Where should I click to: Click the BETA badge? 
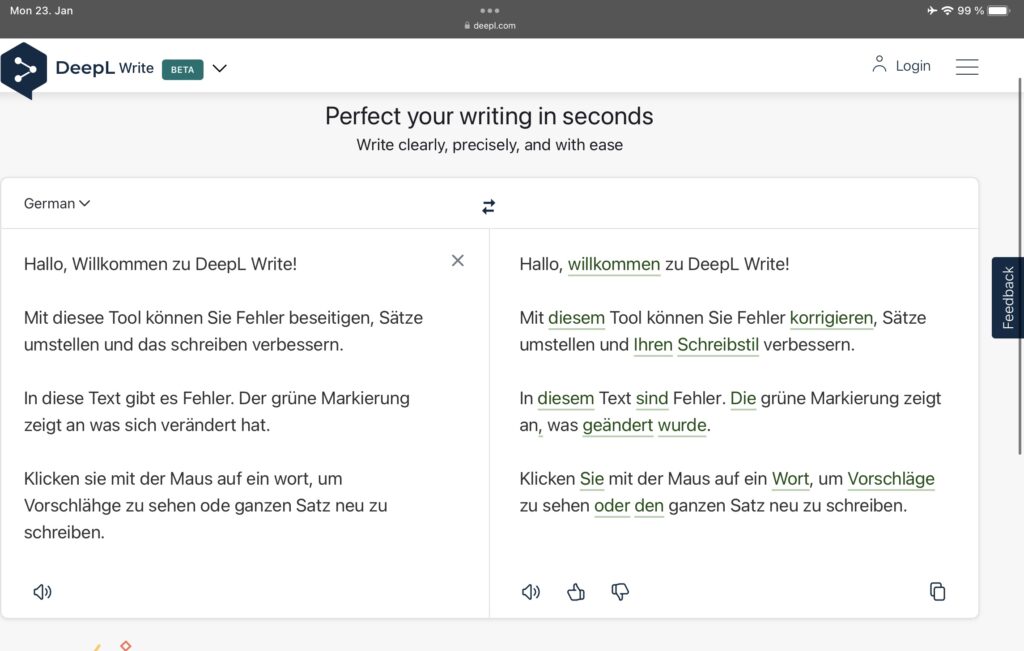tap(182, 69)
